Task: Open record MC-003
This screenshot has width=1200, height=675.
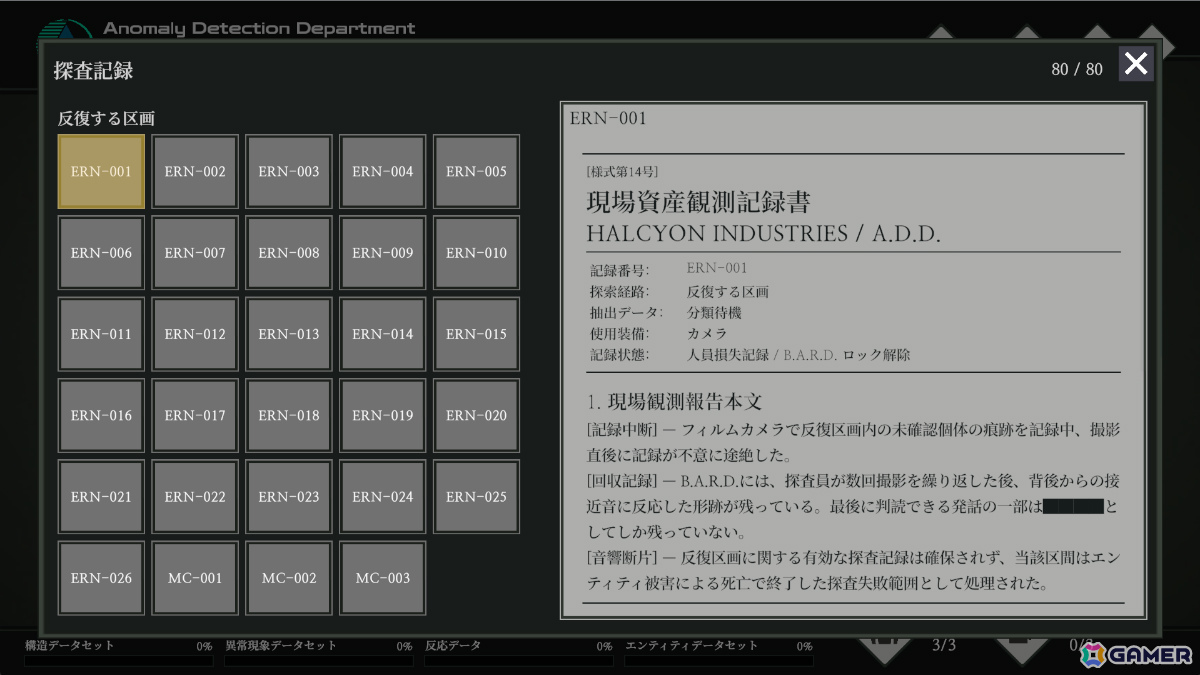Action: [383, 578]
